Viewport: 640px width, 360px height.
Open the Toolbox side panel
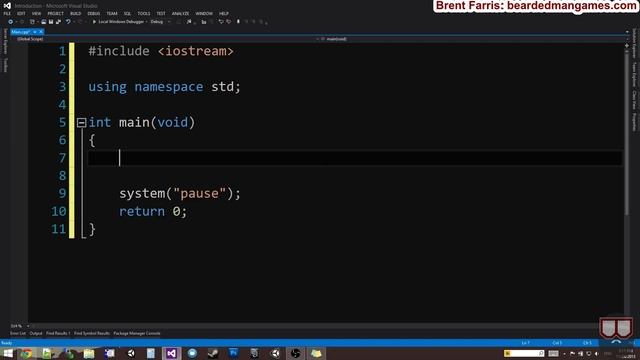(5, 65)
